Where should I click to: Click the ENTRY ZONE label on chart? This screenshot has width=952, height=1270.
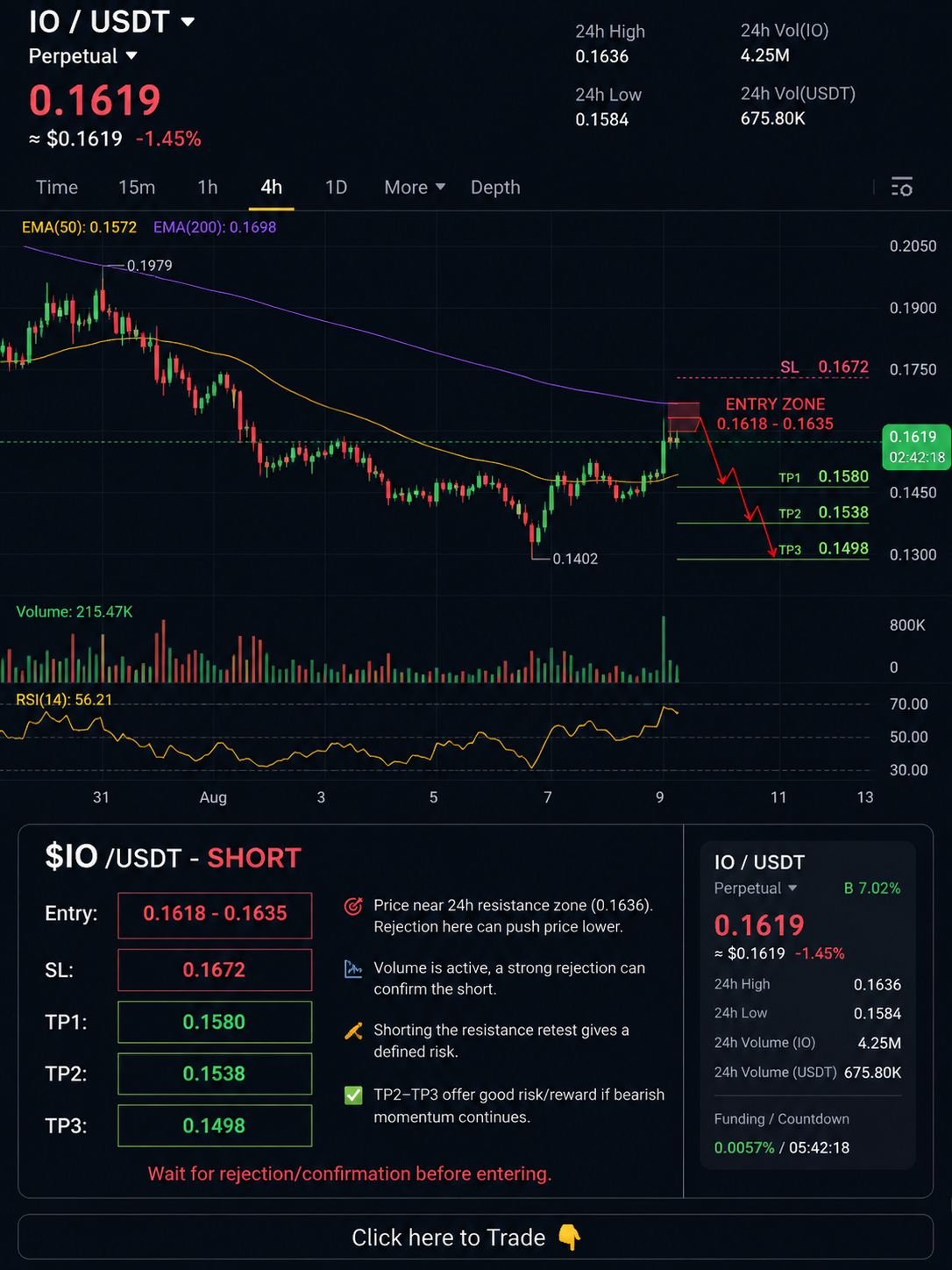coord(776,404)
